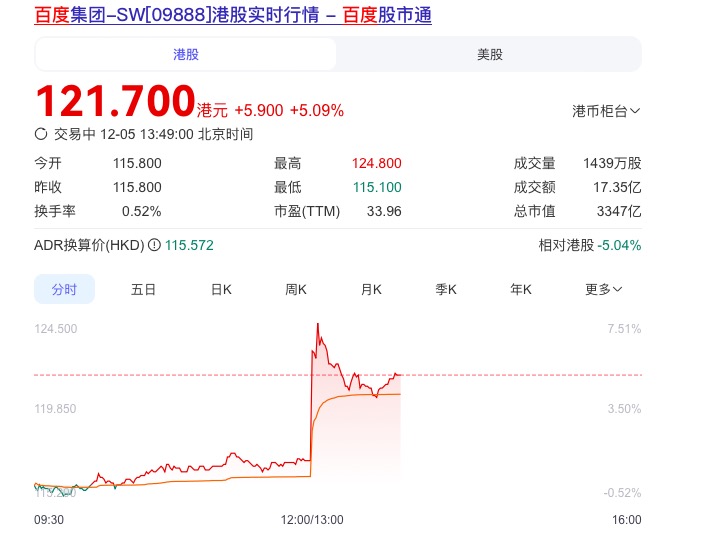Click the ADR converted price 115.572
Screen dimensions: 717x539
190,245
